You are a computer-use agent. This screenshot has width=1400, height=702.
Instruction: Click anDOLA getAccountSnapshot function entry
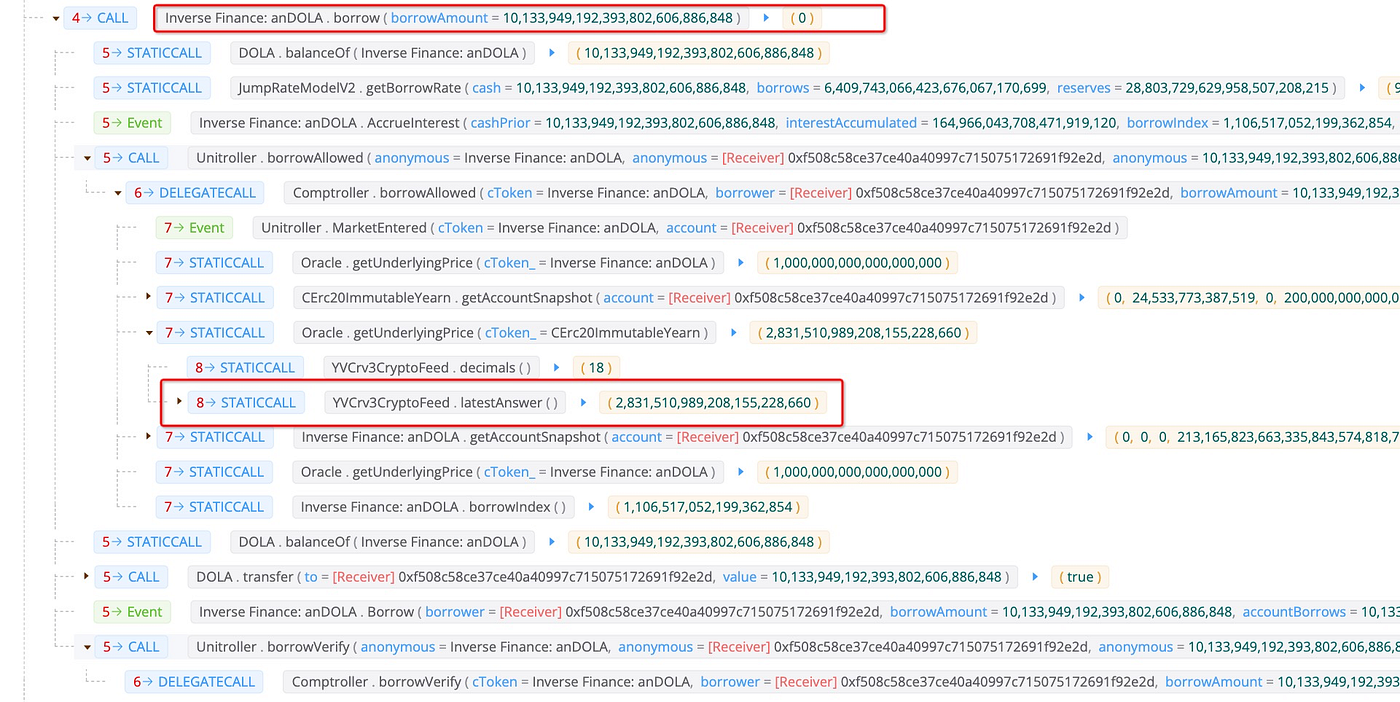pyautogui.click(x=683, y=437)
